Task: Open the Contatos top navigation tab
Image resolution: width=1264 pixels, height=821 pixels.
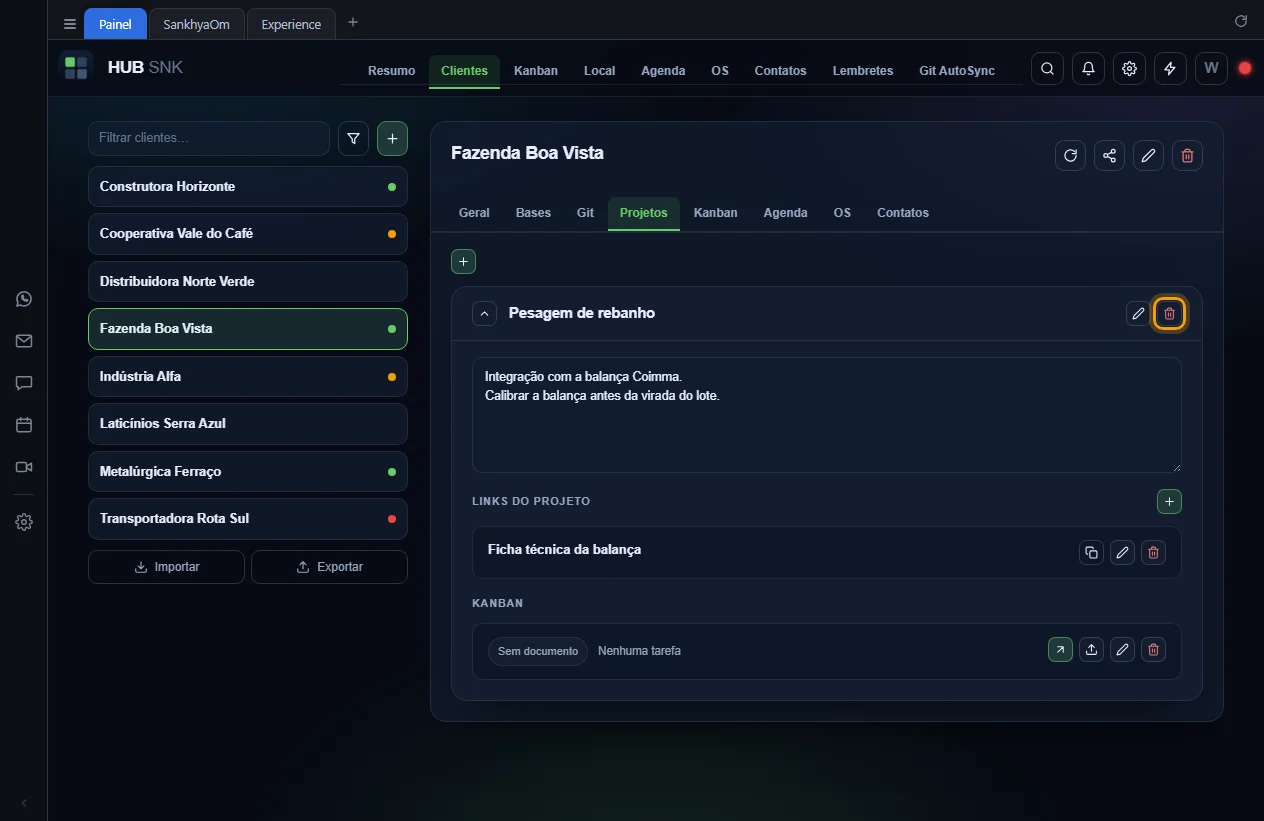Action: pyautogui.click(x=780, y=71)
